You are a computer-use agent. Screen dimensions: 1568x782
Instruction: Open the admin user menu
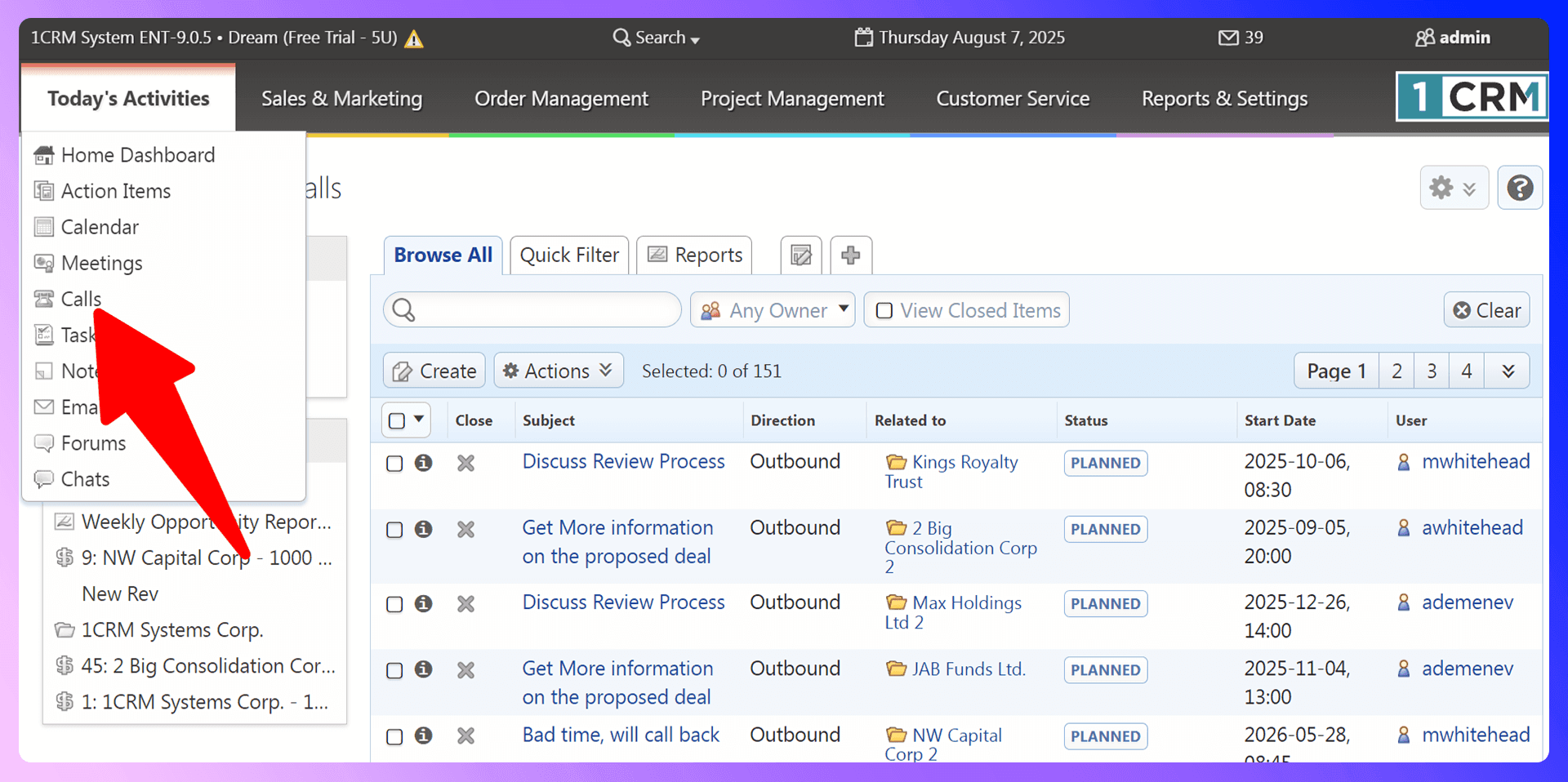(1453, 38)
